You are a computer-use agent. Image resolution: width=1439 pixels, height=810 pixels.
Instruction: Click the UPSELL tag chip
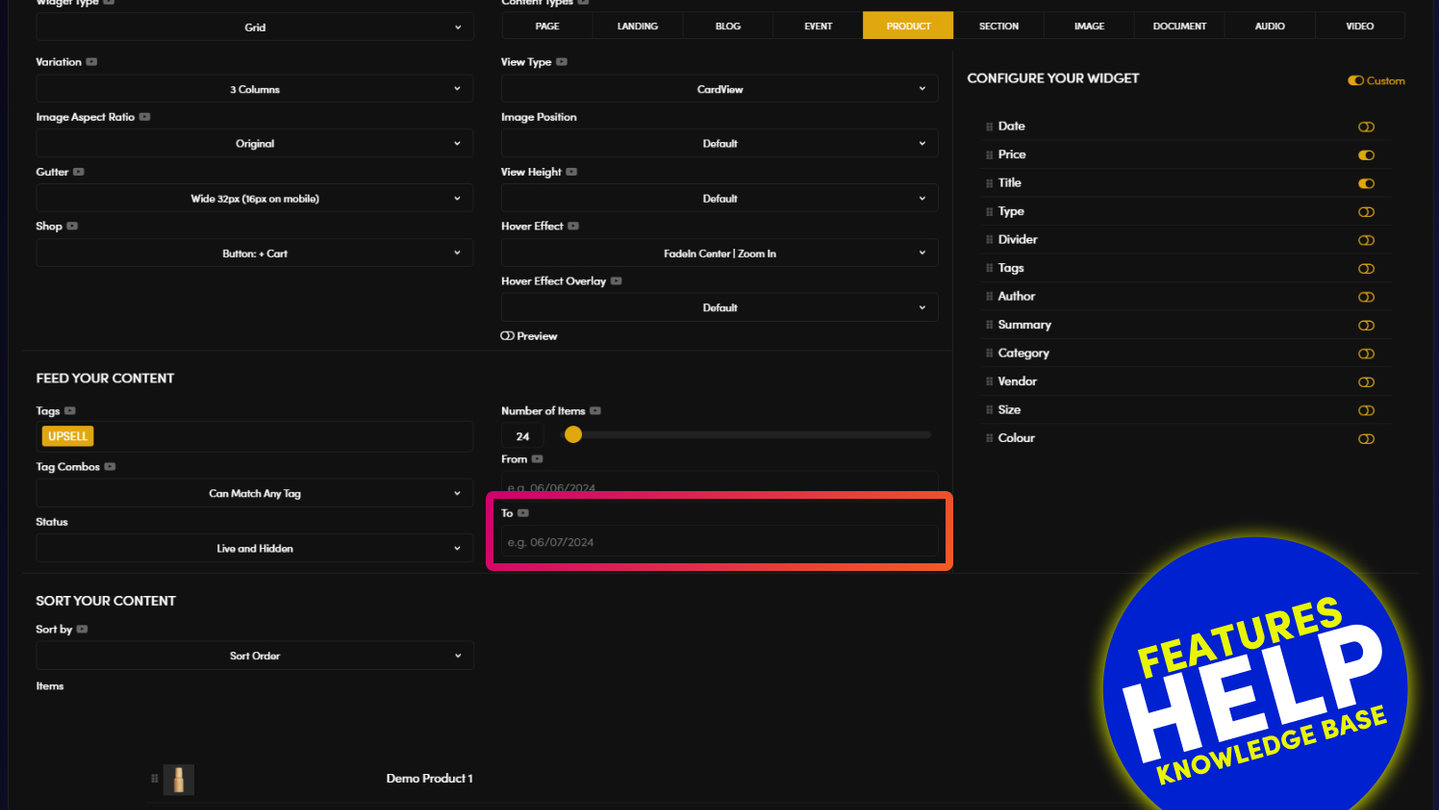[x=68, y=436]
